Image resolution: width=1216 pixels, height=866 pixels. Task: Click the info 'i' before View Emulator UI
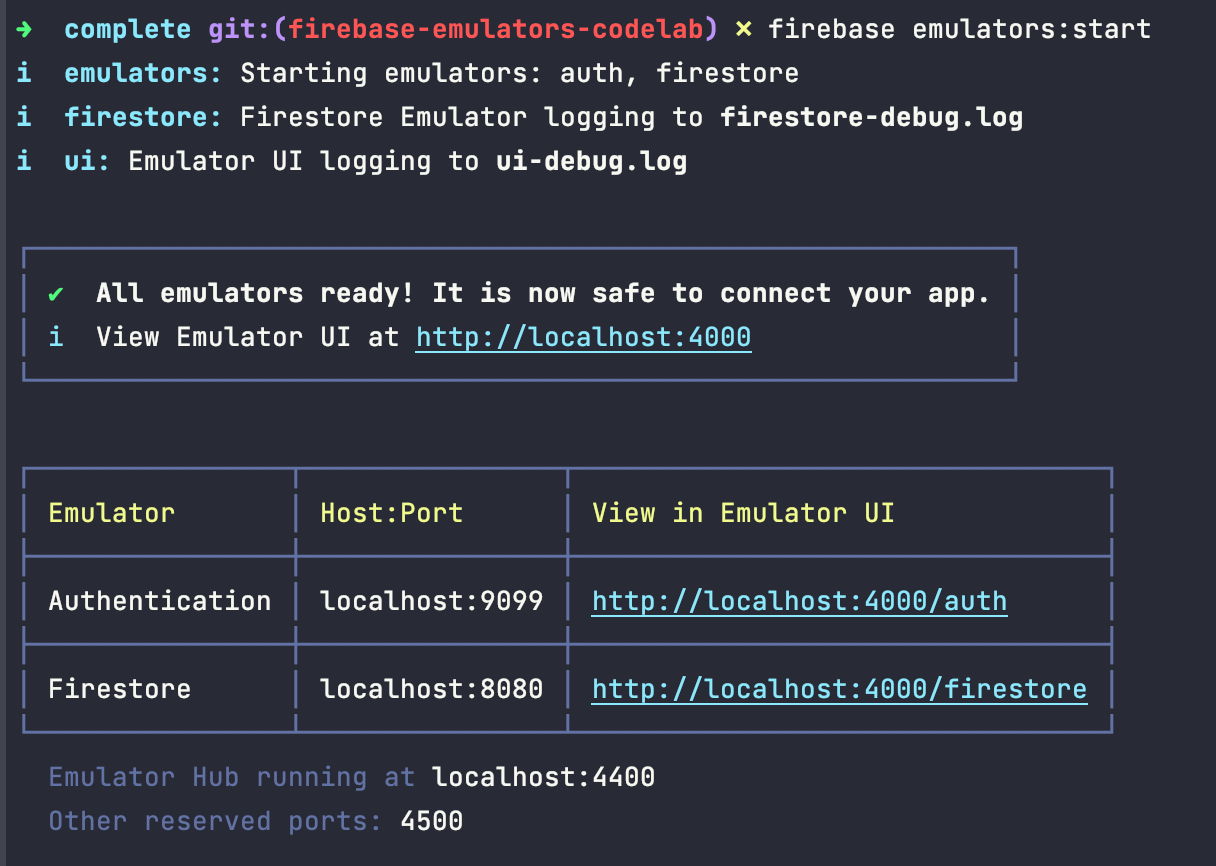pyautogui.click(x=56, y=337)
